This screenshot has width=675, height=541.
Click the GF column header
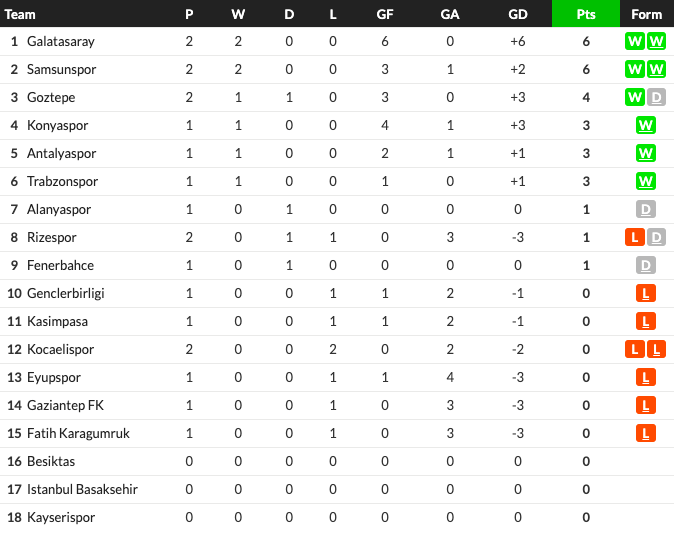click(x=384, y=14)
